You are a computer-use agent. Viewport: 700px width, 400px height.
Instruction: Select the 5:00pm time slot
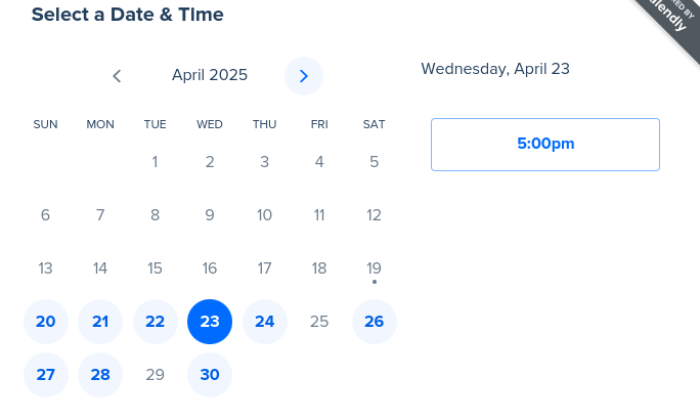click(545, 144)
